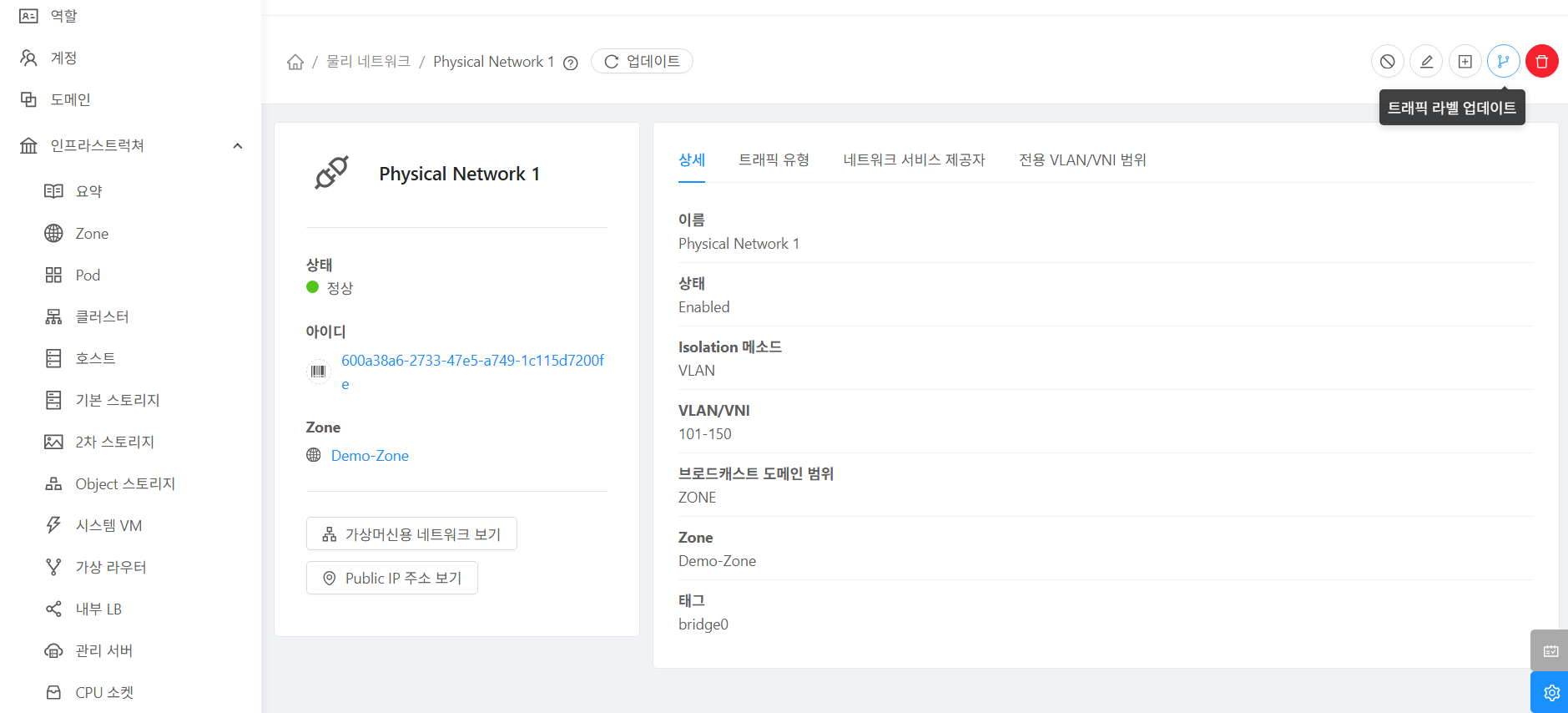Image resolution: width=1568 pixels, height=713 pixels.
Task: Click Public IP 주소 보기 button
Action: 392,579
